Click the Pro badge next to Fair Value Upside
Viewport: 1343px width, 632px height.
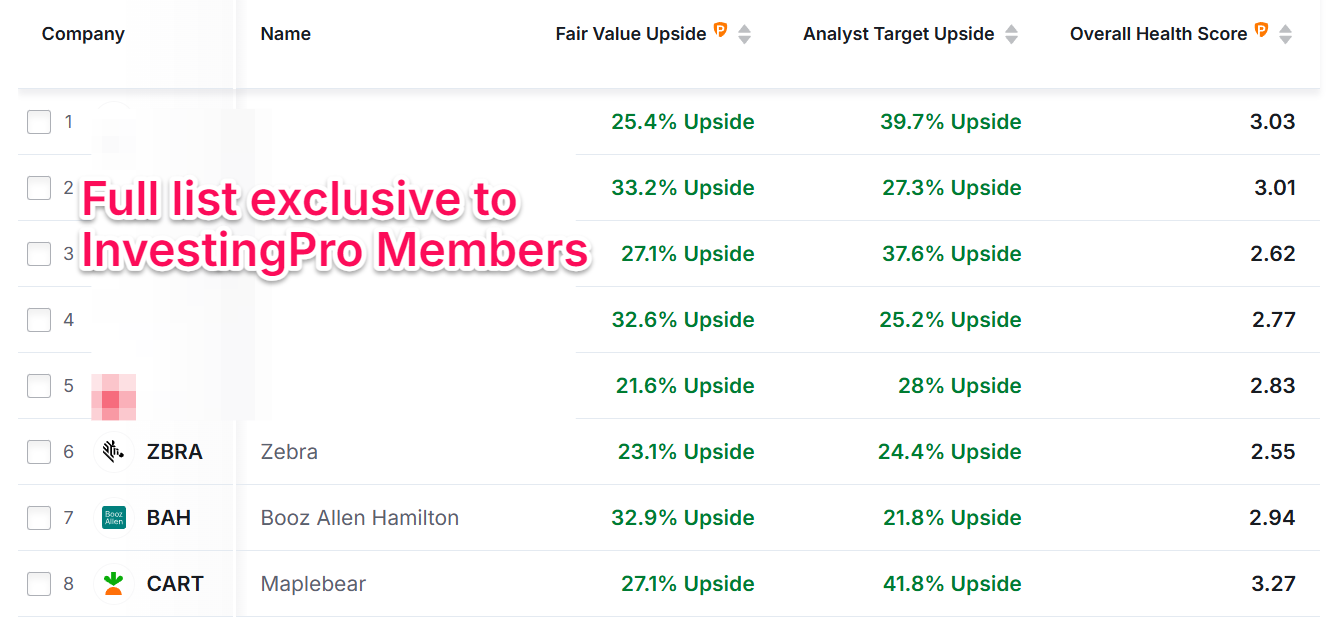point(720,32)
